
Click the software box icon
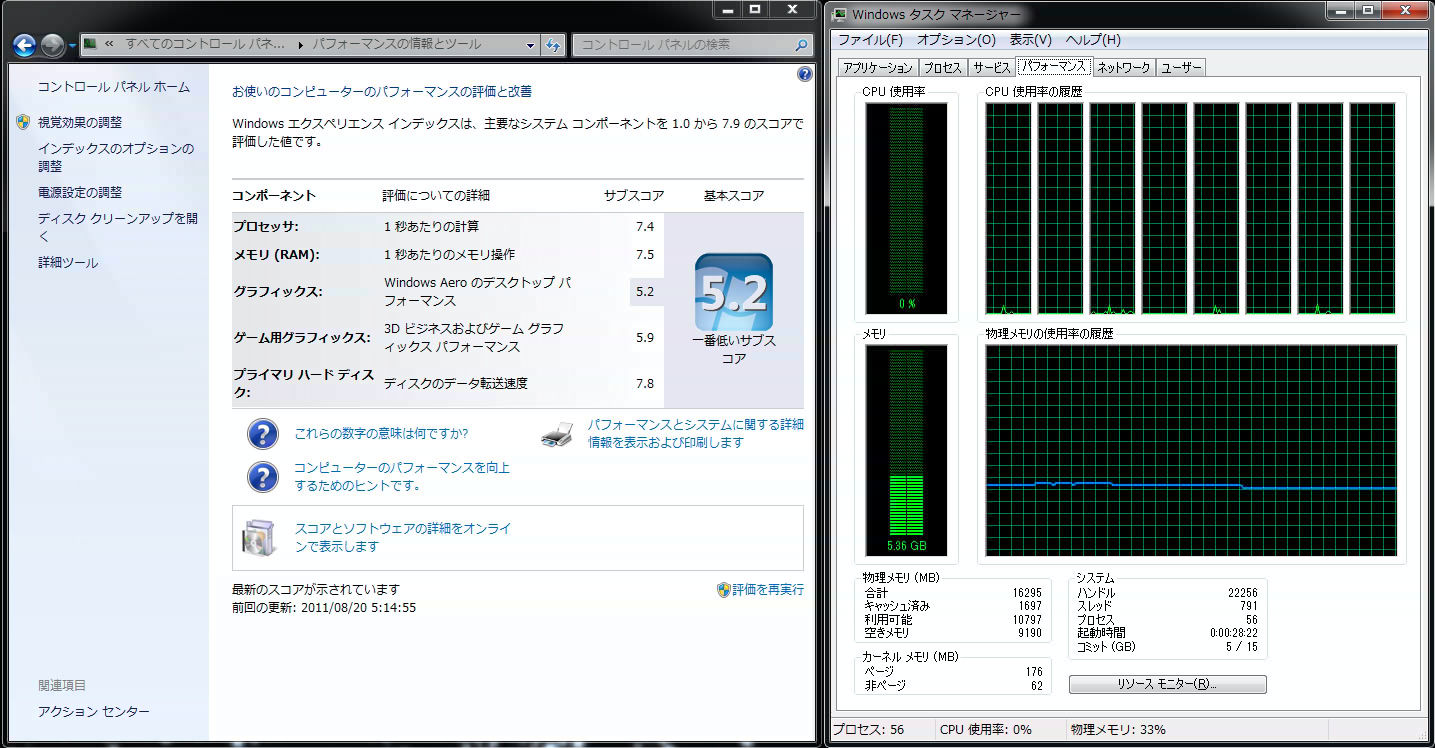coord(259,537)
